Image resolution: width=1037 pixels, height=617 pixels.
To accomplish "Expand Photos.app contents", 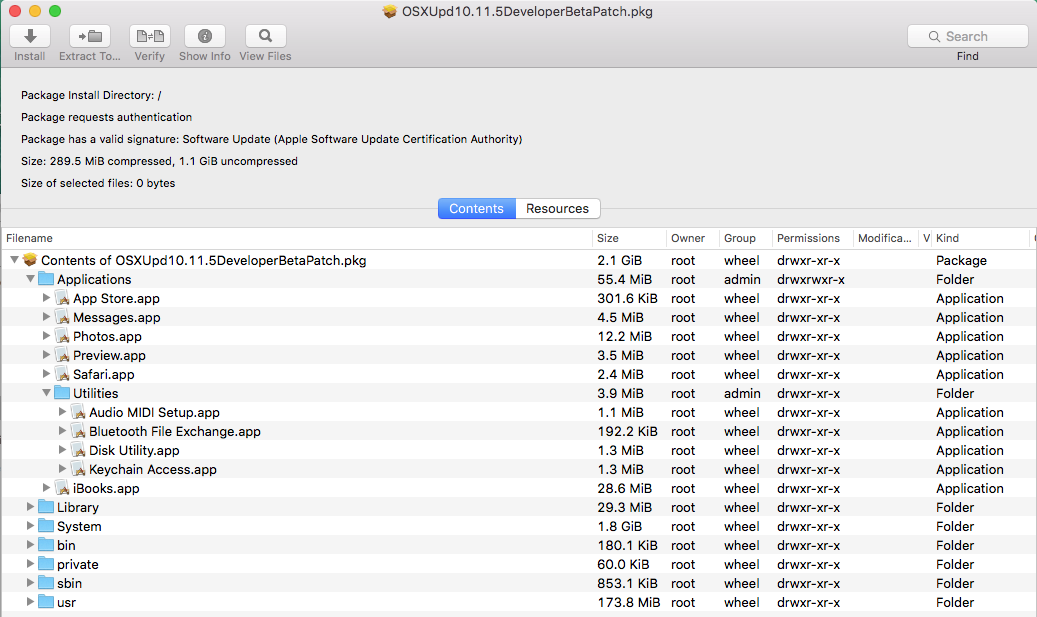I will click(x=46, y=336).
